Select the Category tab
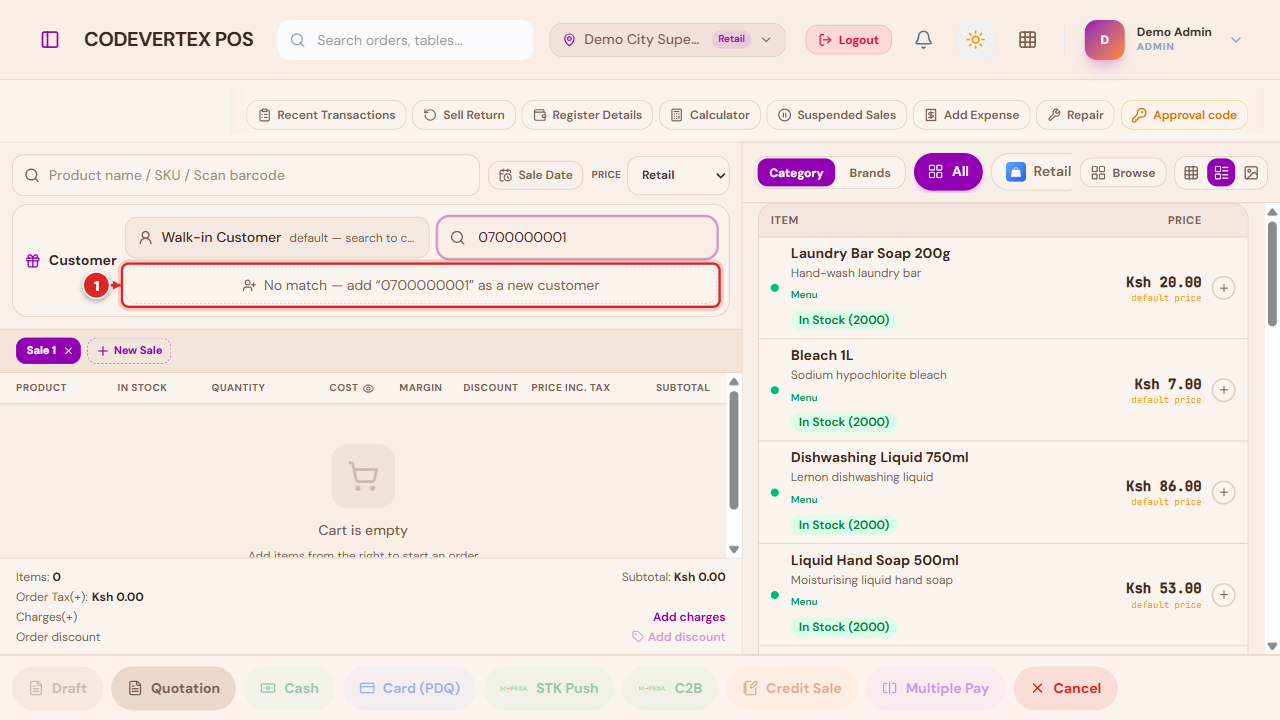This screenshot has width=1280, height=720. click(796, 173)
